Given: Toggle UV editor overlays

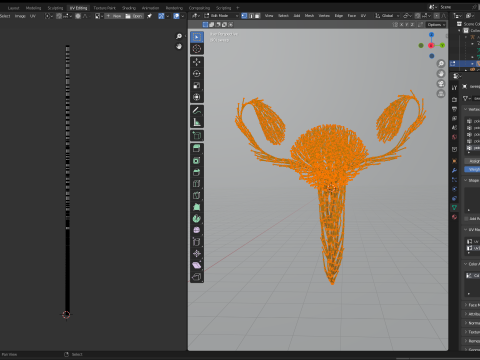Looking at the screenshot, I should coord(176,16).
